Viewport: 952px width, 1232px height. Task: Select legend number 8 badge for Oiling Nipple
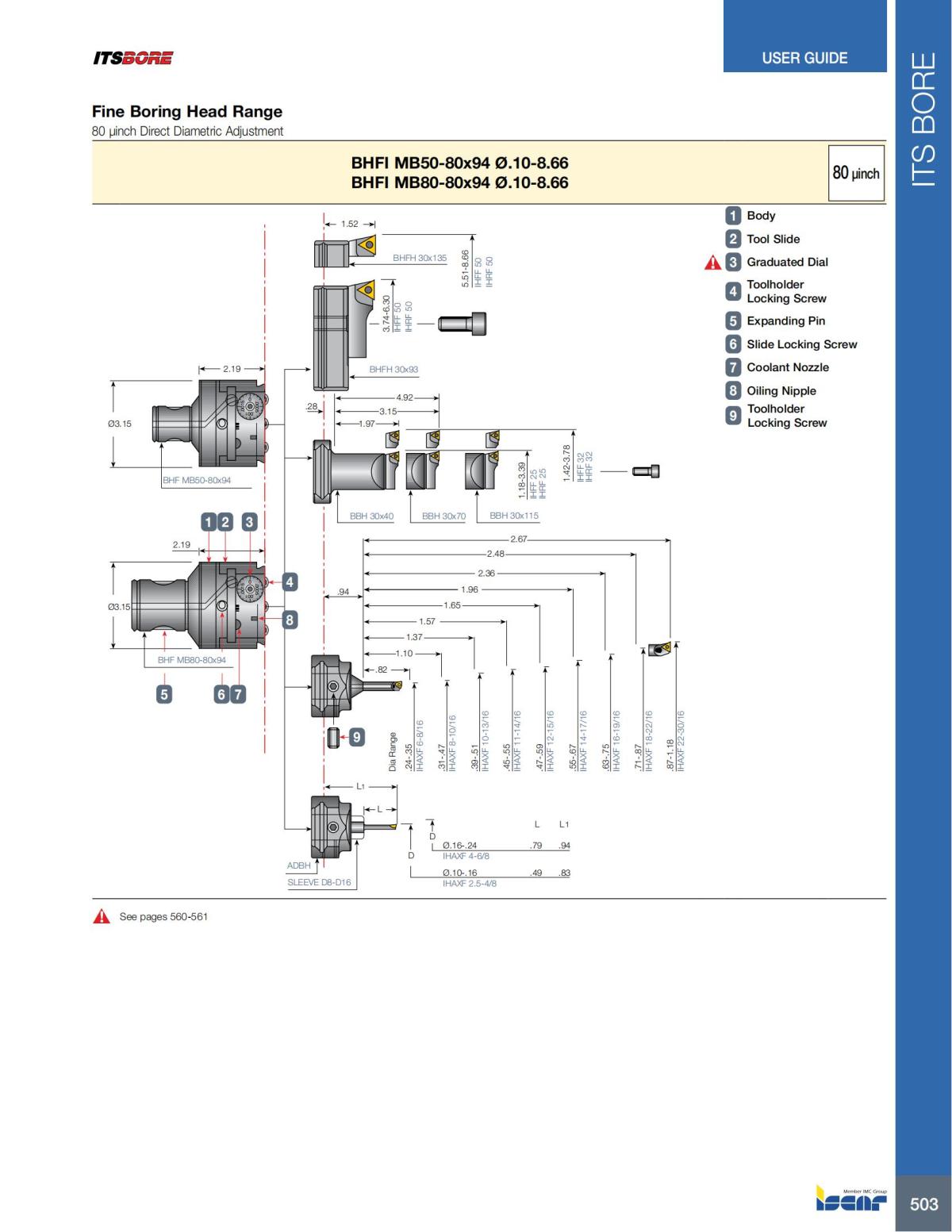coord(733,390)
